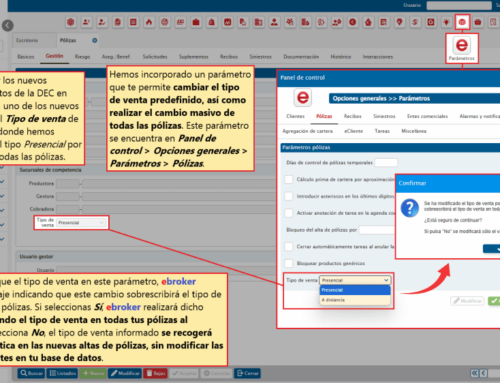The width and height of the screenshot is (500, 383).
Task: Click the add-person toolbar icon
Action: pos(86,22)
